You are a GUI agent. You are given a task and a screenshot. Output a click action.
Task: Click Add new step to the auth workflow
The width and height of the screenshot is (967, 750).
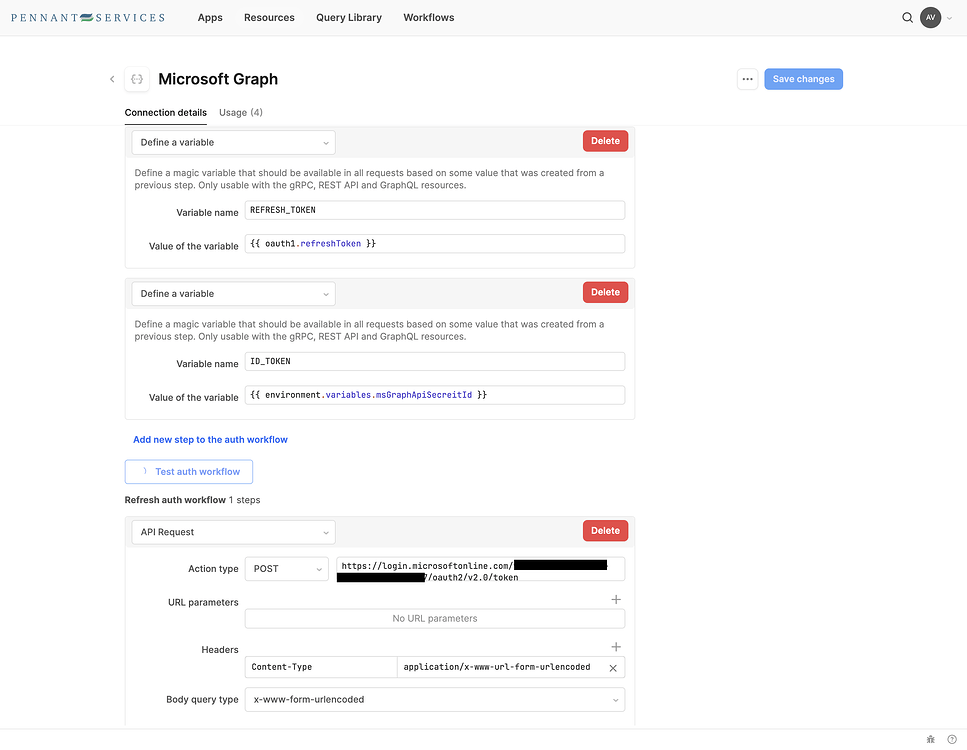pyautogui.click(x=210, y=440)
